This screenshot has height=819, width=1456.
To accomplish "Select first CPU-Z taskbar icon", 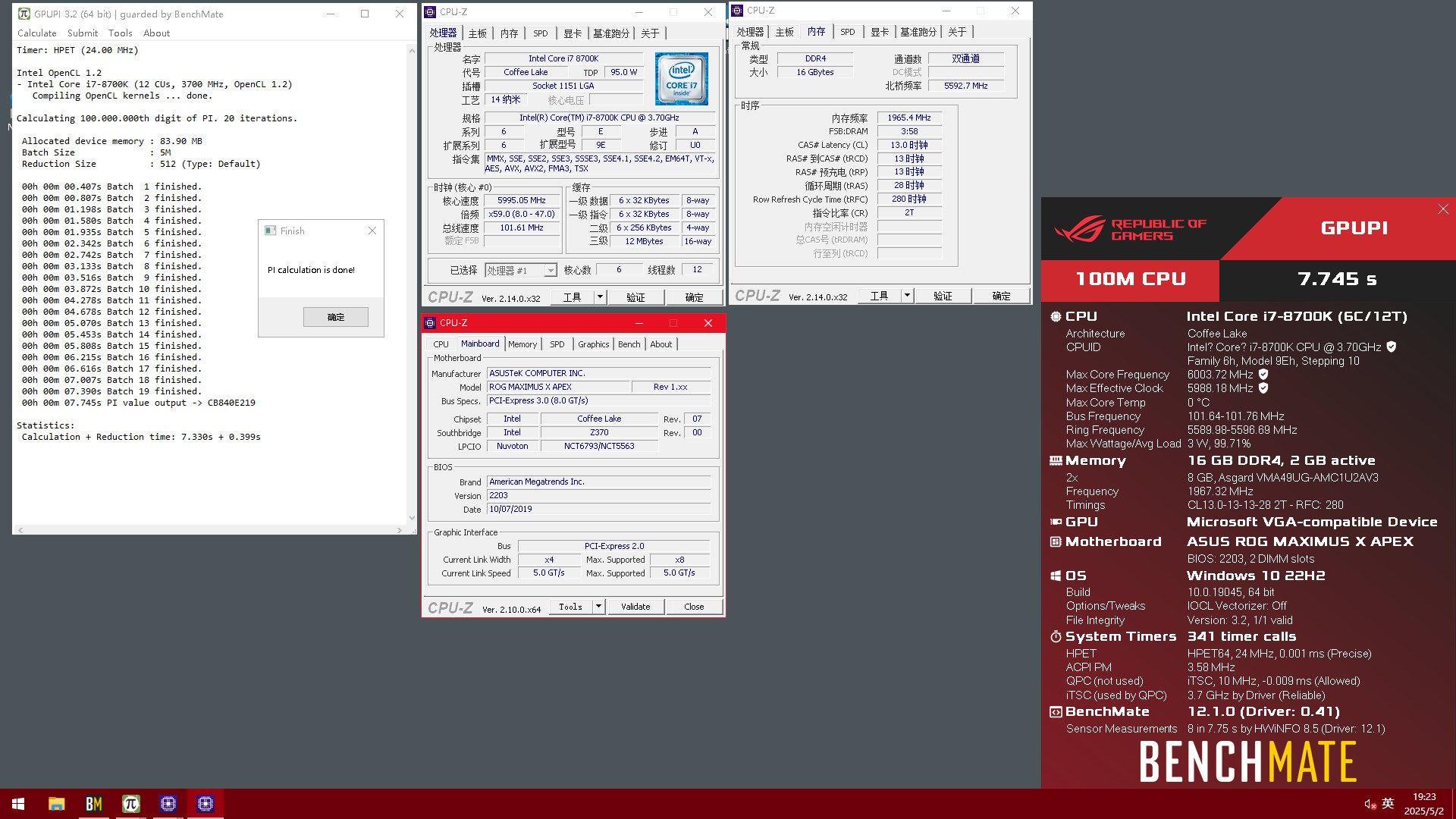I will [x=168, y=804].
